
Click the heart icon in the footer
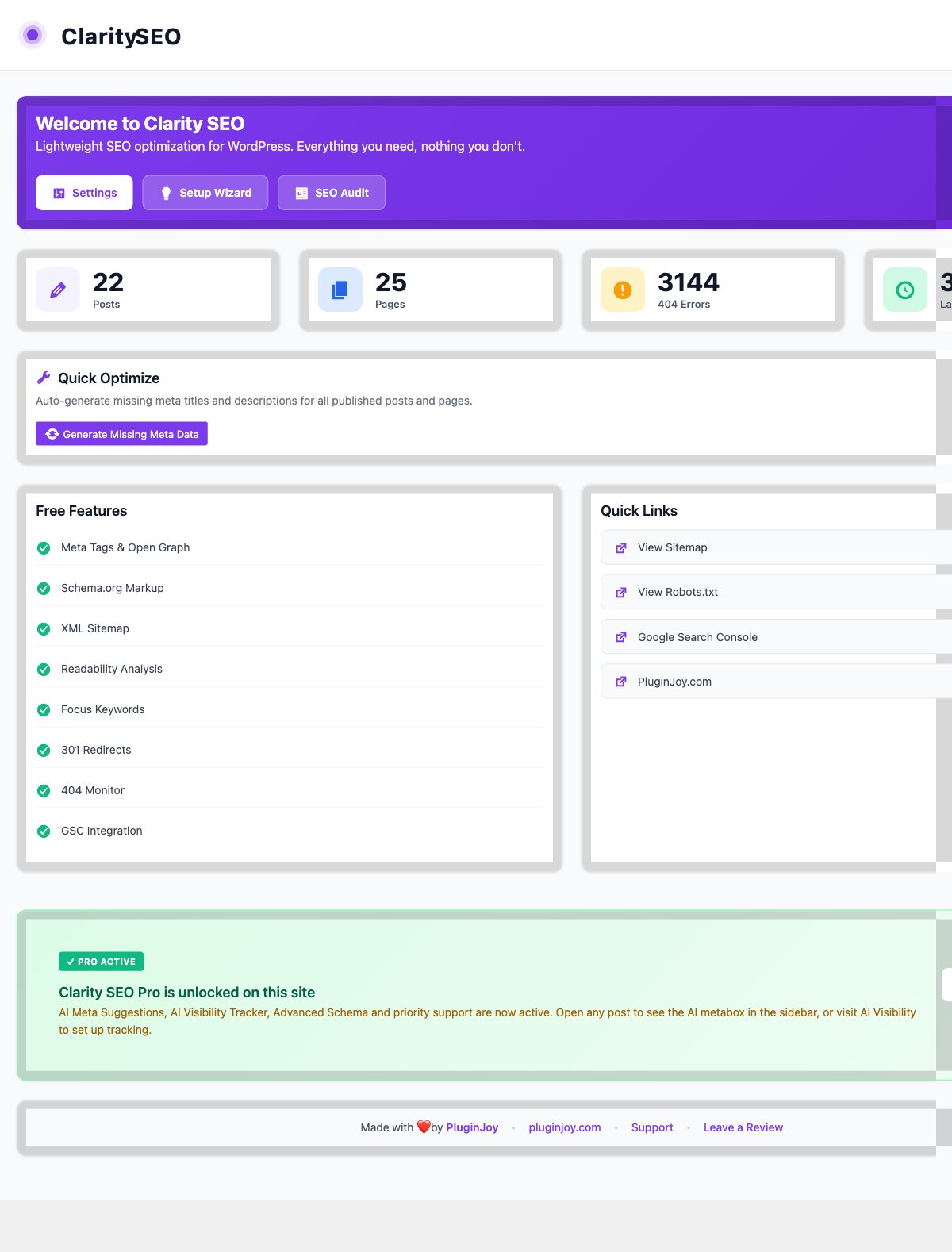(x=424, y=1127)
